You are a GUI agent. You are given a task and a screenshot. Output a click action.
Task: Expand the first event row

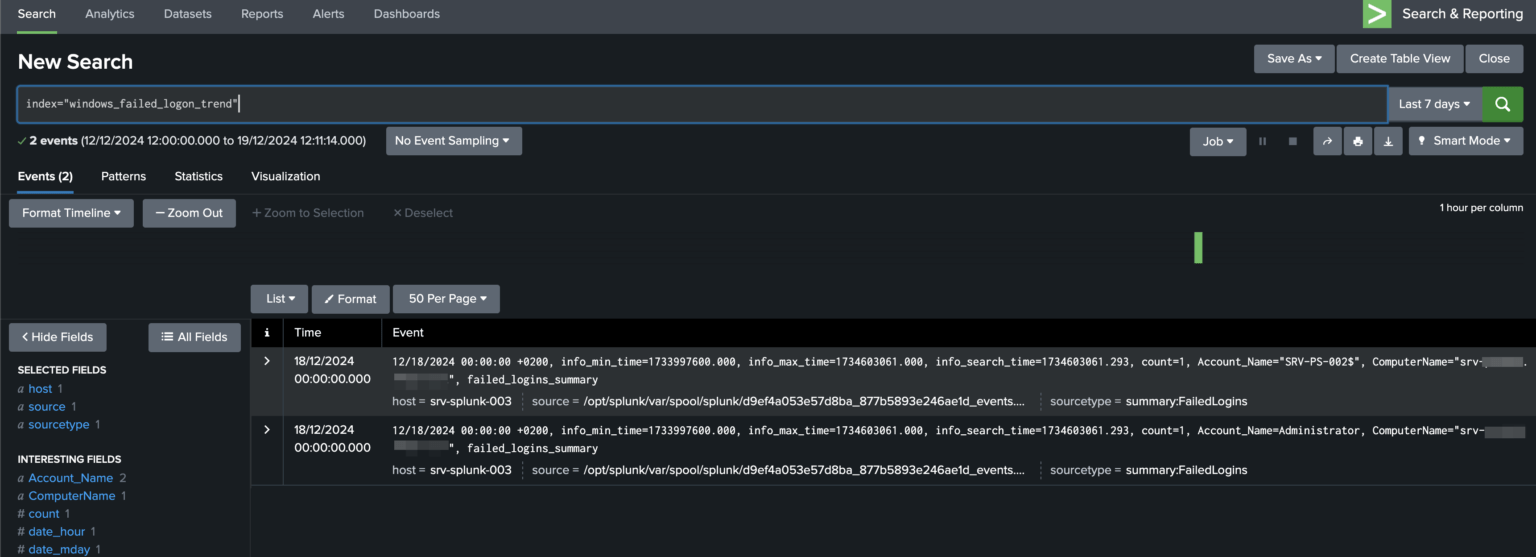pos(266,361)
